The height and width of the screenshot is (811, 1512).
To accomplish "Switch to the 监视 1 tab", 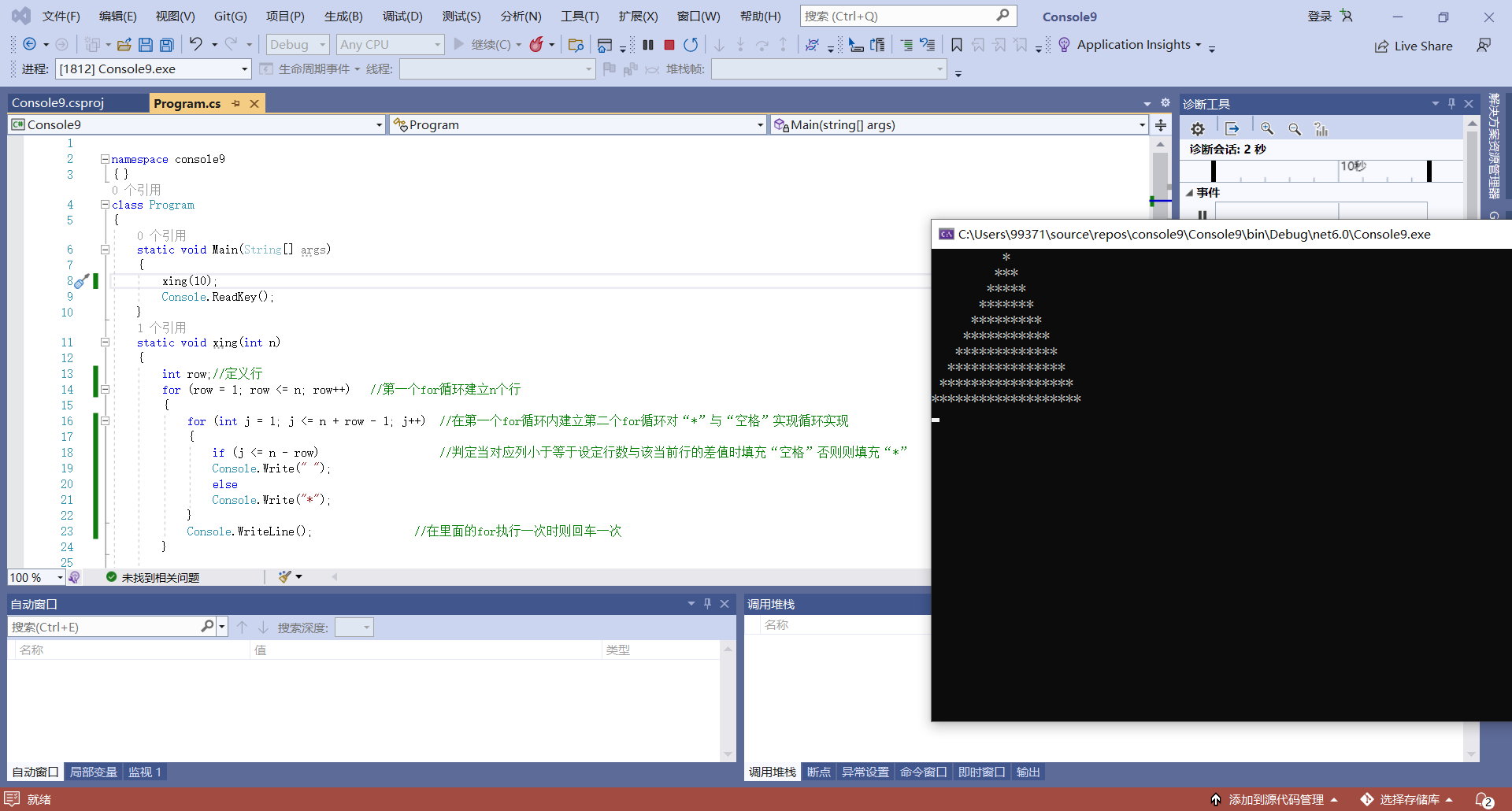I will point(145,772).
